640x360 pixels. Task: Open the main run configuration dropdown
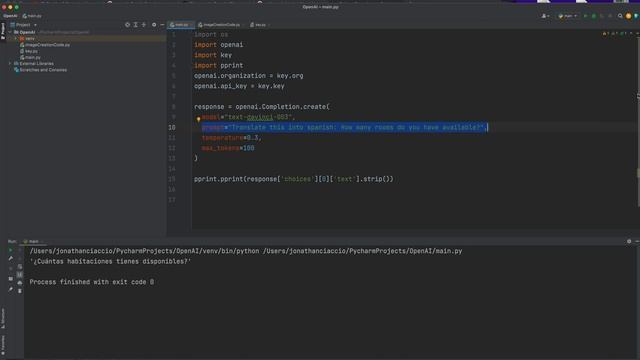pyautogui.click(x=567, y=16)
